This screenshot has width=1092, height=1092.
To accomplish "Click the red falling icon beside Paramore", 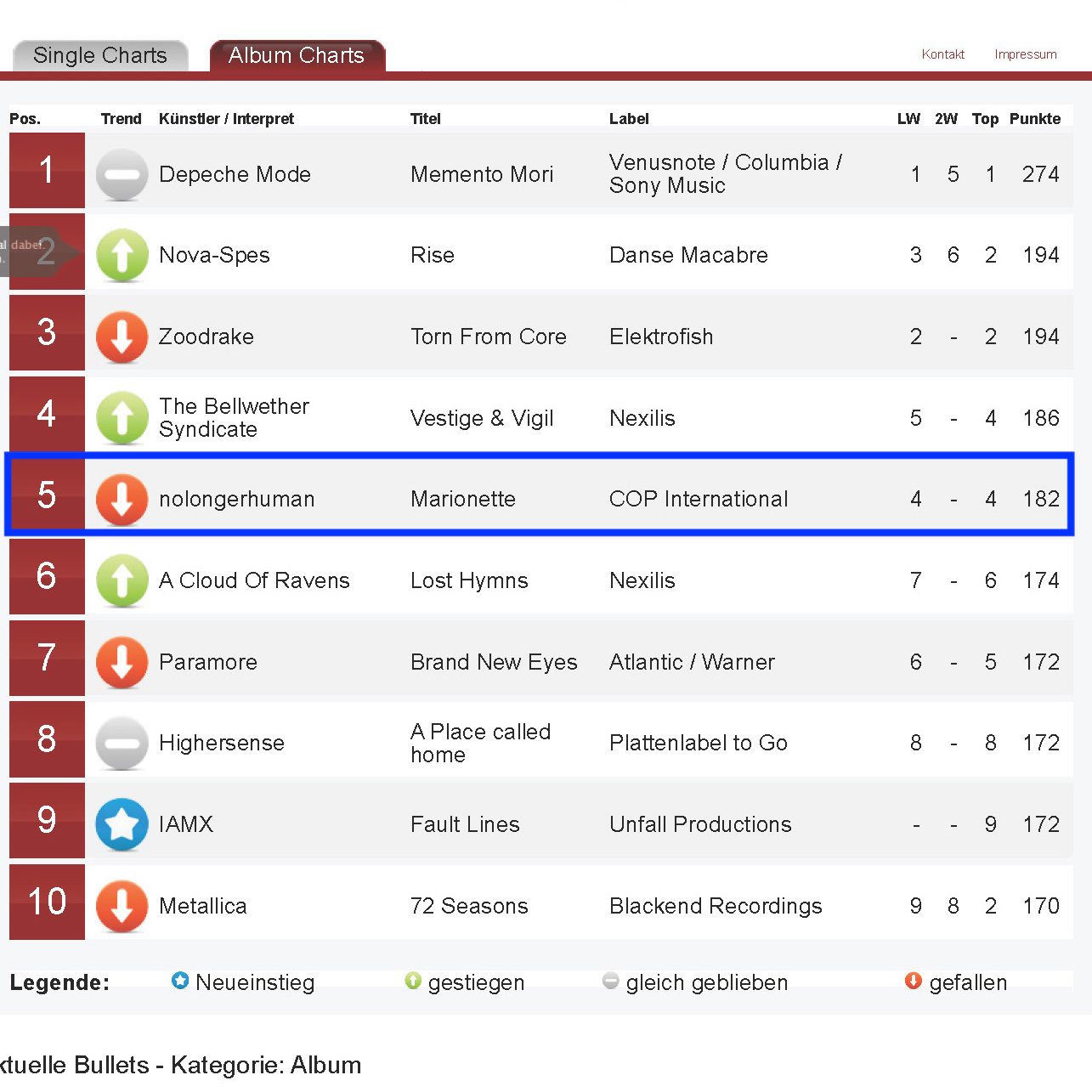I will (x=122, y=662).
